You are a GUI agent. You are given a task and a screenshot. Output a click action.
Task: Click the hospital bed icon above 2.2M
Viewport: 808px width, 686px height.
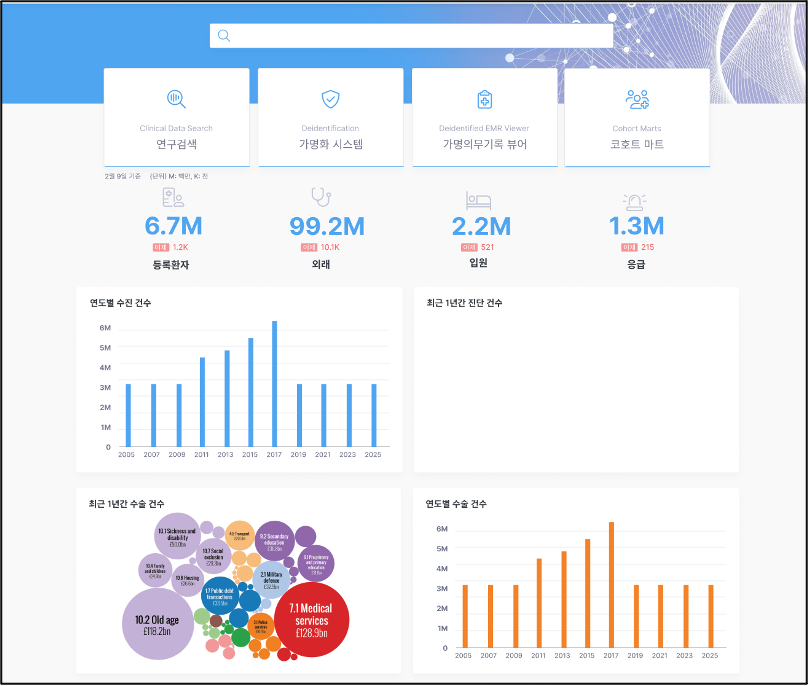coord(478,200)
